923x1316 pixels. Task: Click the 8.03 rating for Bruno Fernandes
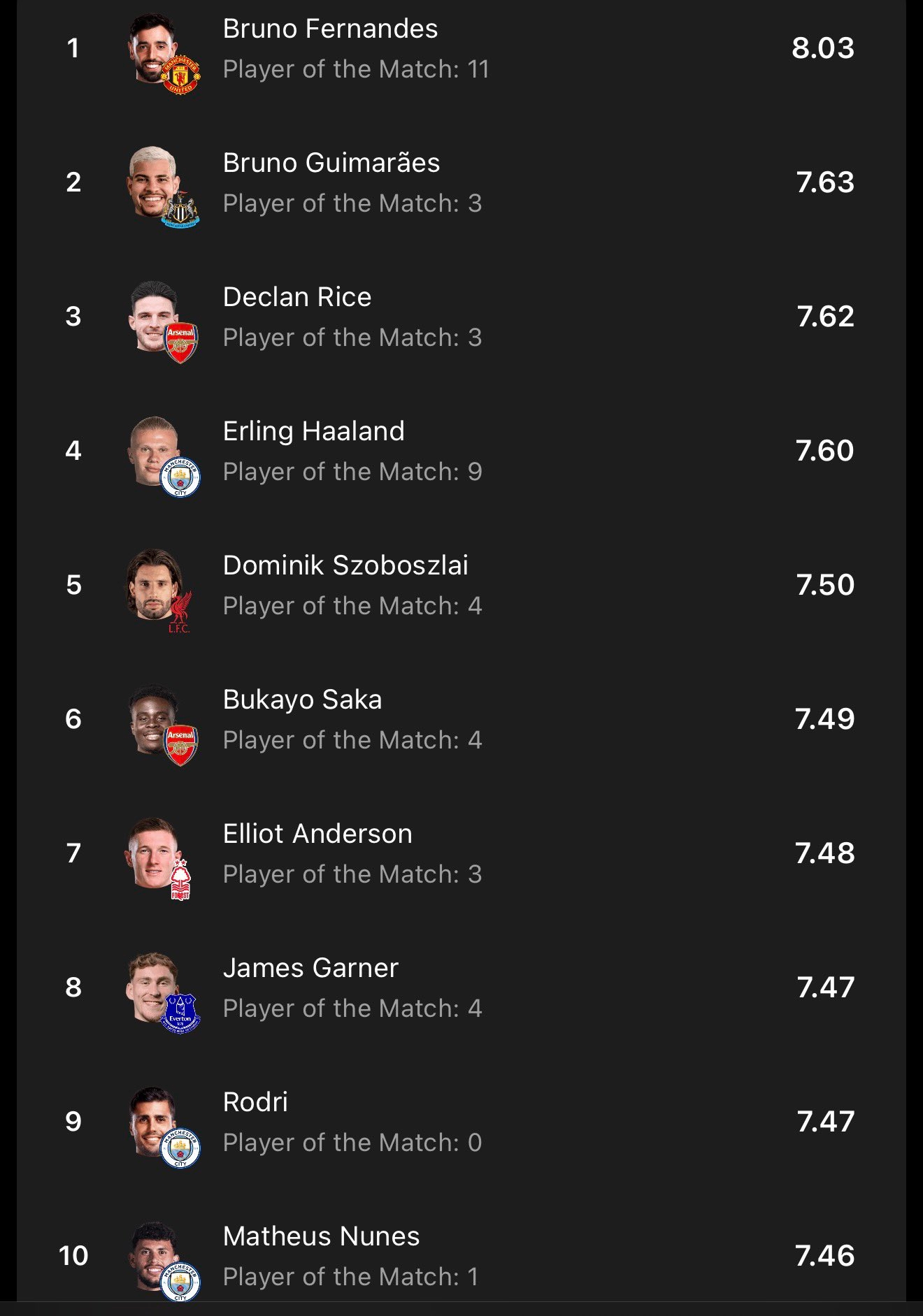(823, 48)
